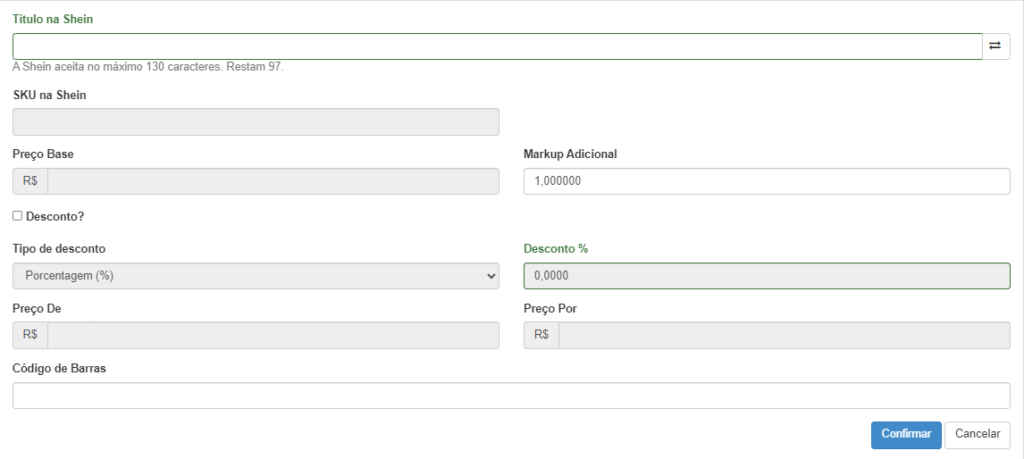The height and width of the screenshot is (459, 1024).
Task: Click the Preço Por input field
Action: (x=784, y=335)
